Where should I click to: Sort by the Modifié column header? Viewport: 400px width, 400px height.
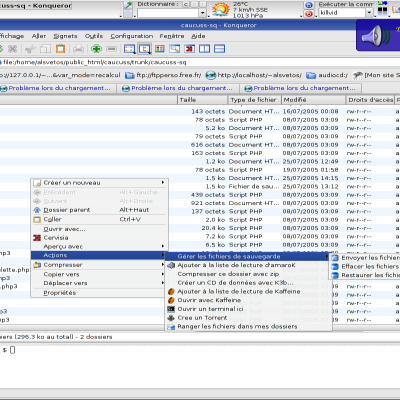coord(313,100)
